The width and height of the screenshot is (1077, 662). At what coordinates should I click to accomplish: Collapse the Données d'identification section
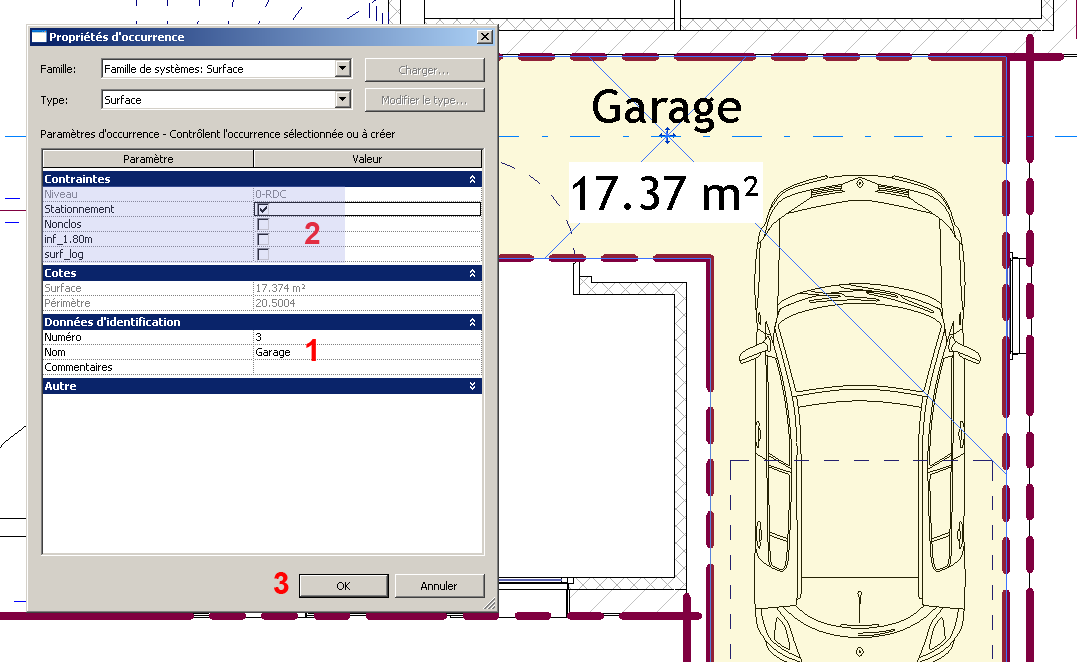472,322
